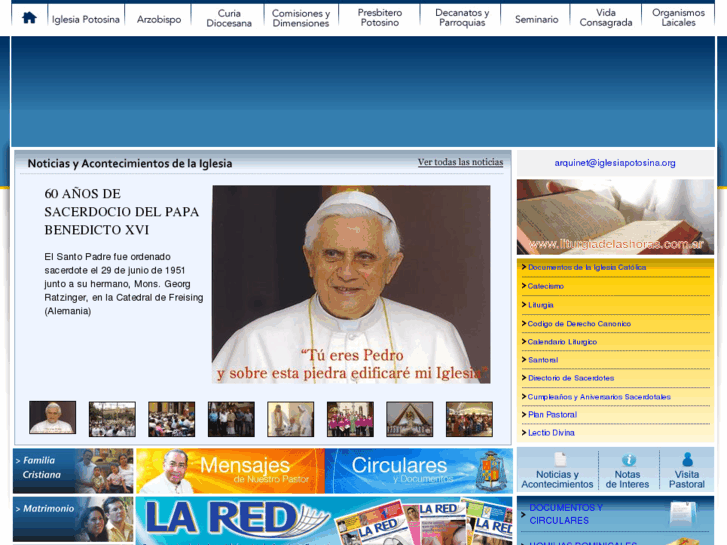Open the Notas de Interes text link
Screen dimensions: 727x545
tap(627, 479)
